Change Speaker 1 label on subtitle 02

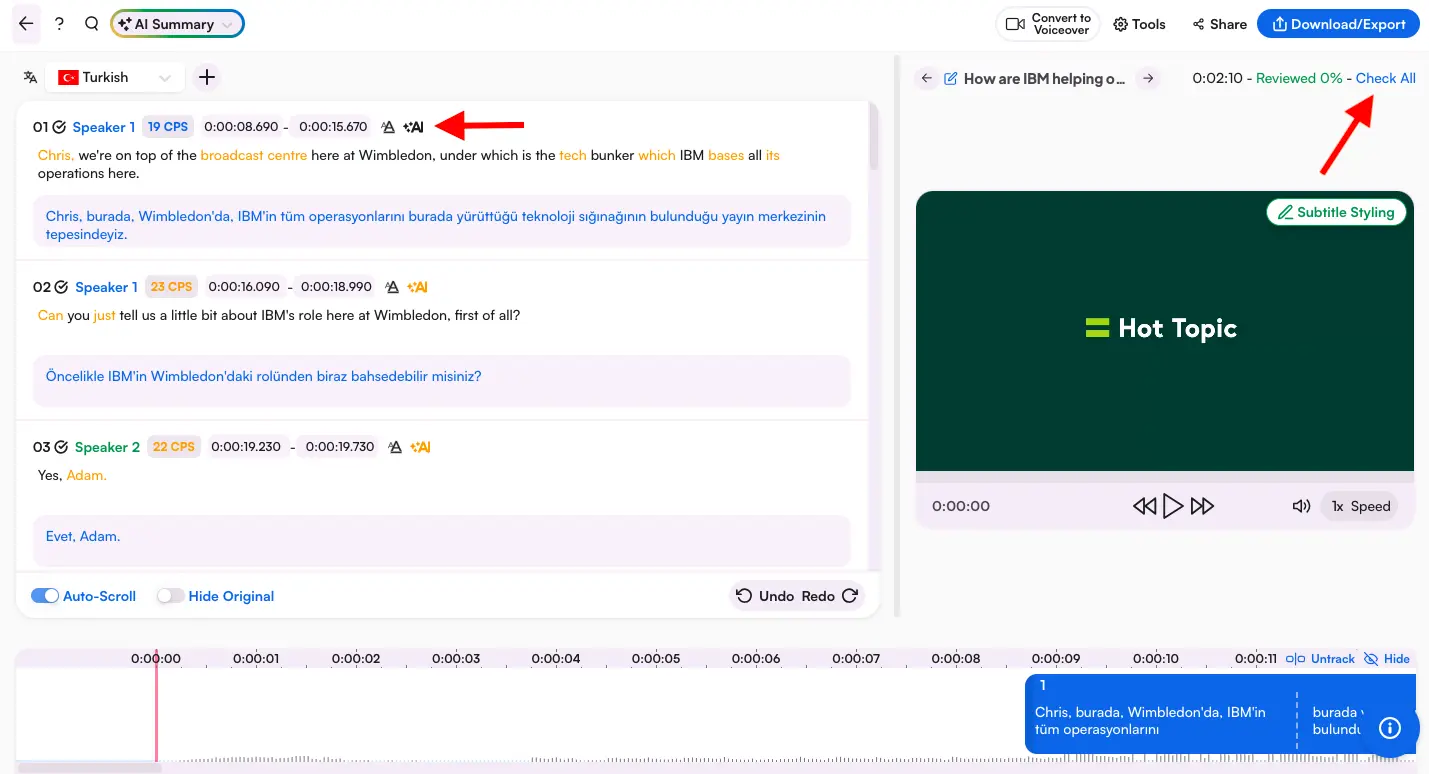pyautogui.click(x=106, y=287)
